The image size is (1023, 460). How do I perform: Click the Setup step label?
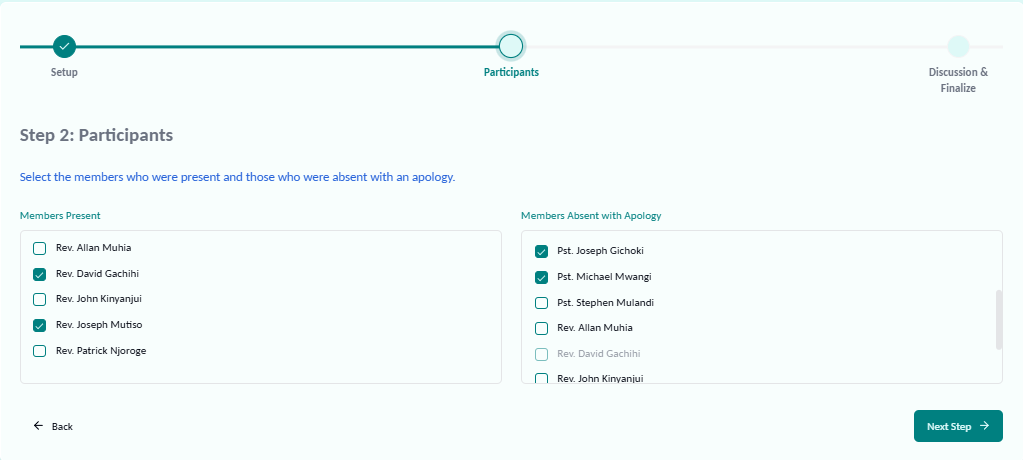click(64, 72)
